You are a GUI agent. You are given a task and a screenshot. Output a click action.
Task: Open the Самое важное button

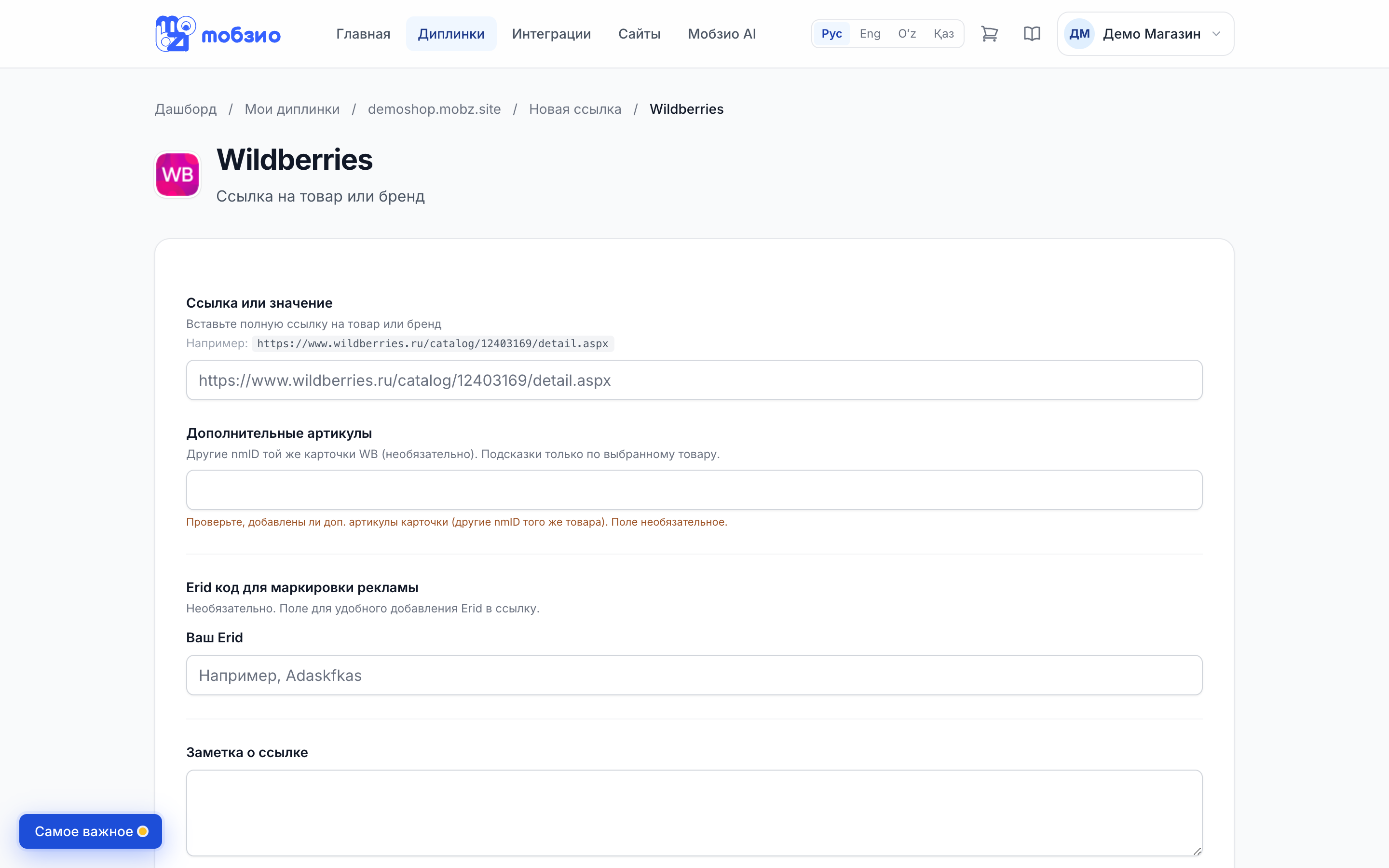[91, 831]
